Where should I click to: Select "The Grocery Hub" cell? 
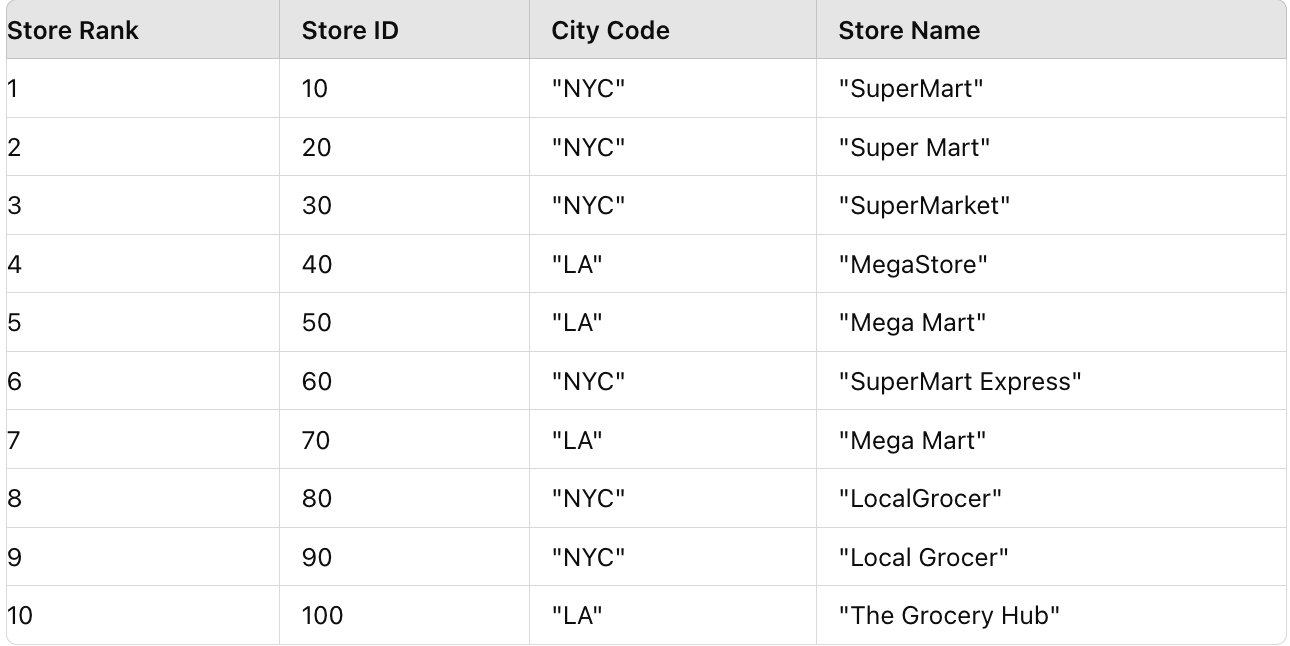pyautogui.click(x=949, y=616)
